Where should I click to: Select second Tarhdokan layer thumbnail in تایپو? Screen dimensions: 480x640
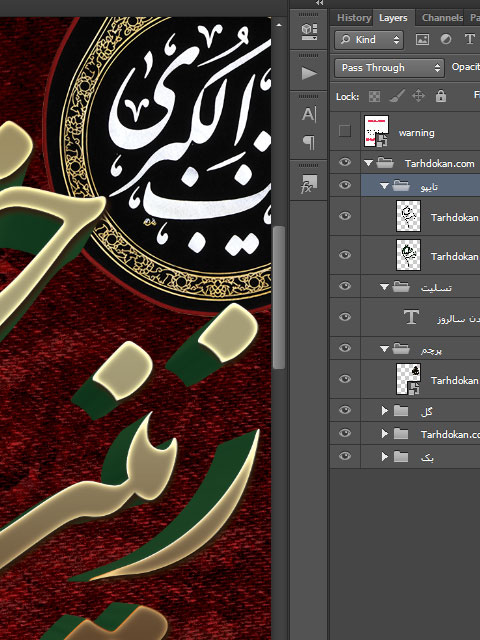(x=408, y=255)
